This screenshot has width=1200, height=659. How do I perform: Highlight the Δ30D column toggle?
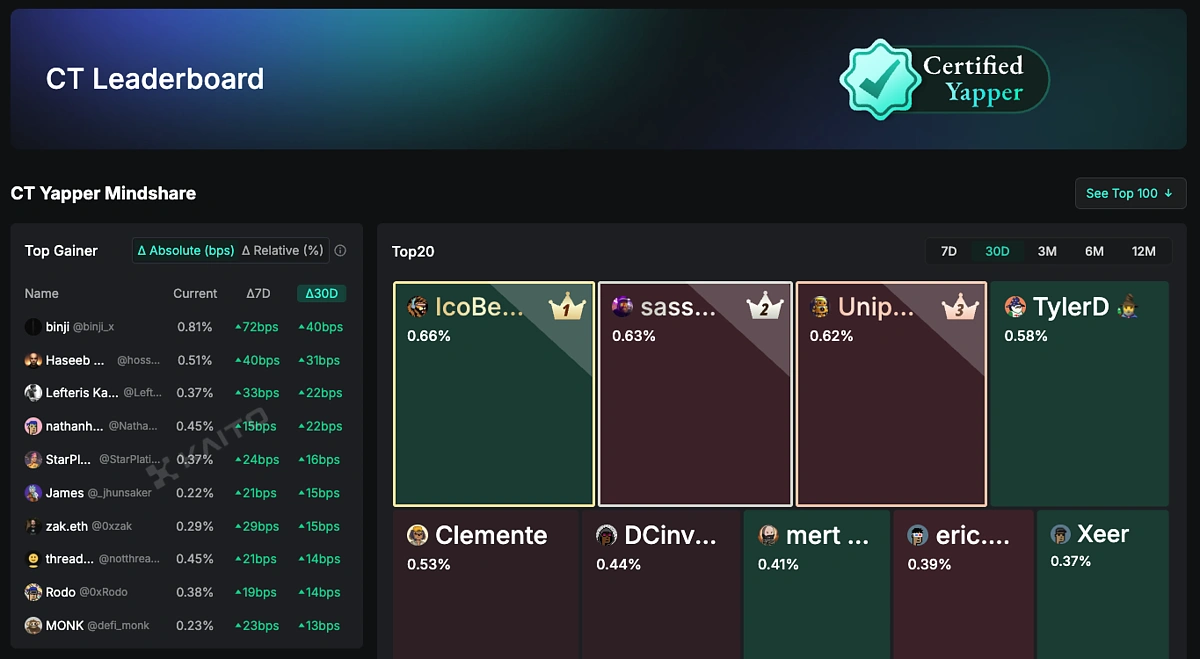coord(322,293)
